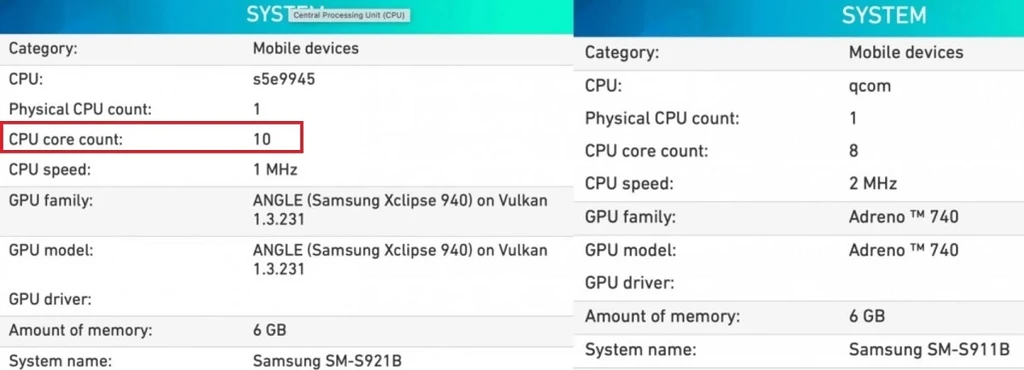
Task: Select the CPU value s5e9945
Action: pyautogui.click(x=284, y=80)
